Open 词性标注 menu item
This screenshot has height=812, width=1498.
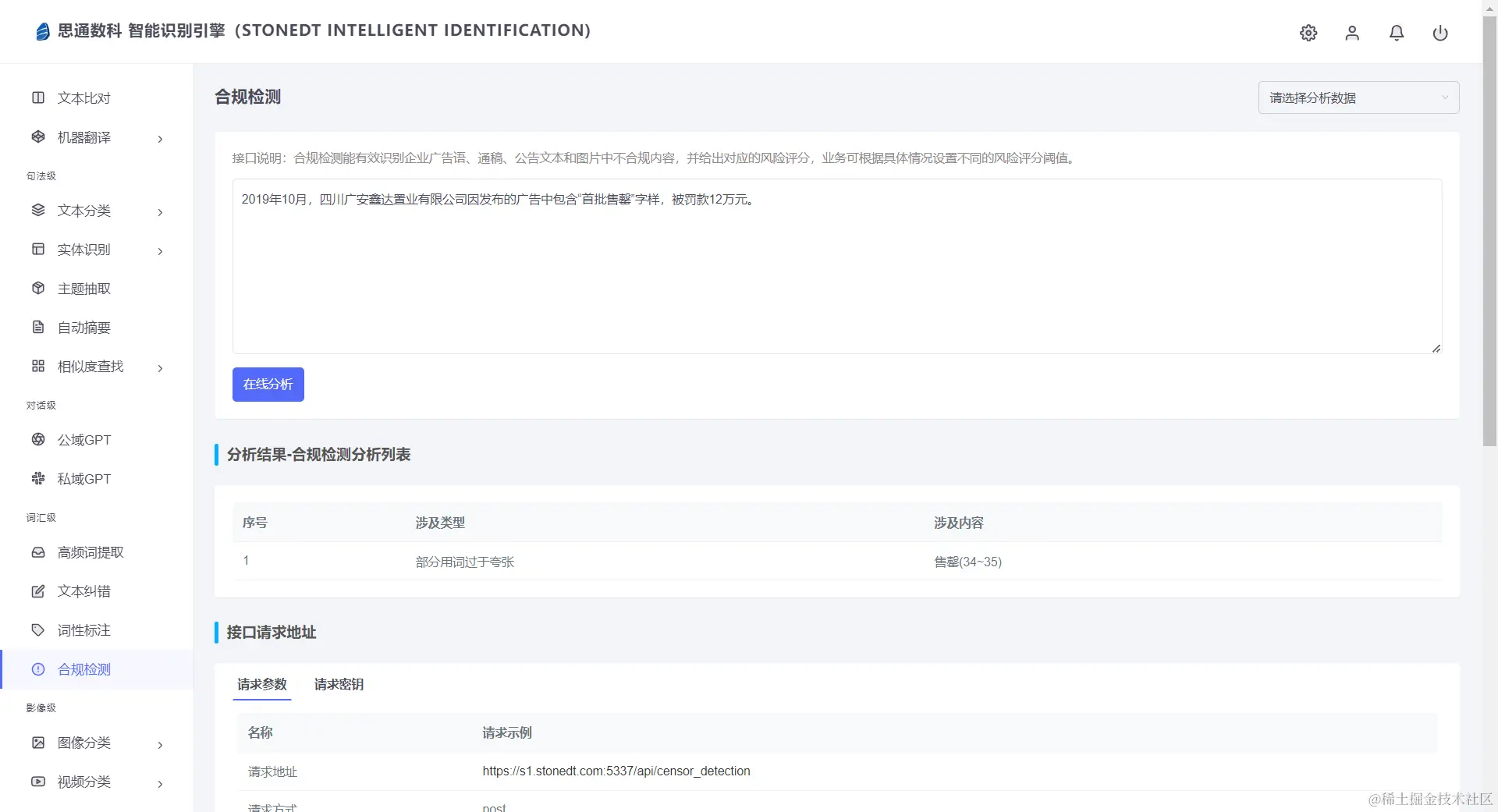click(x=97, y=630)
